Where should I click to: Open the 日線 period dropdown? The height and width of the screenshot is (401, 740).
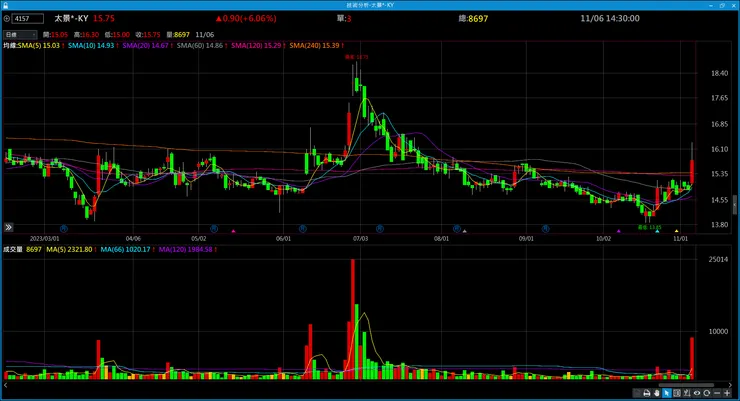[20, 35]
